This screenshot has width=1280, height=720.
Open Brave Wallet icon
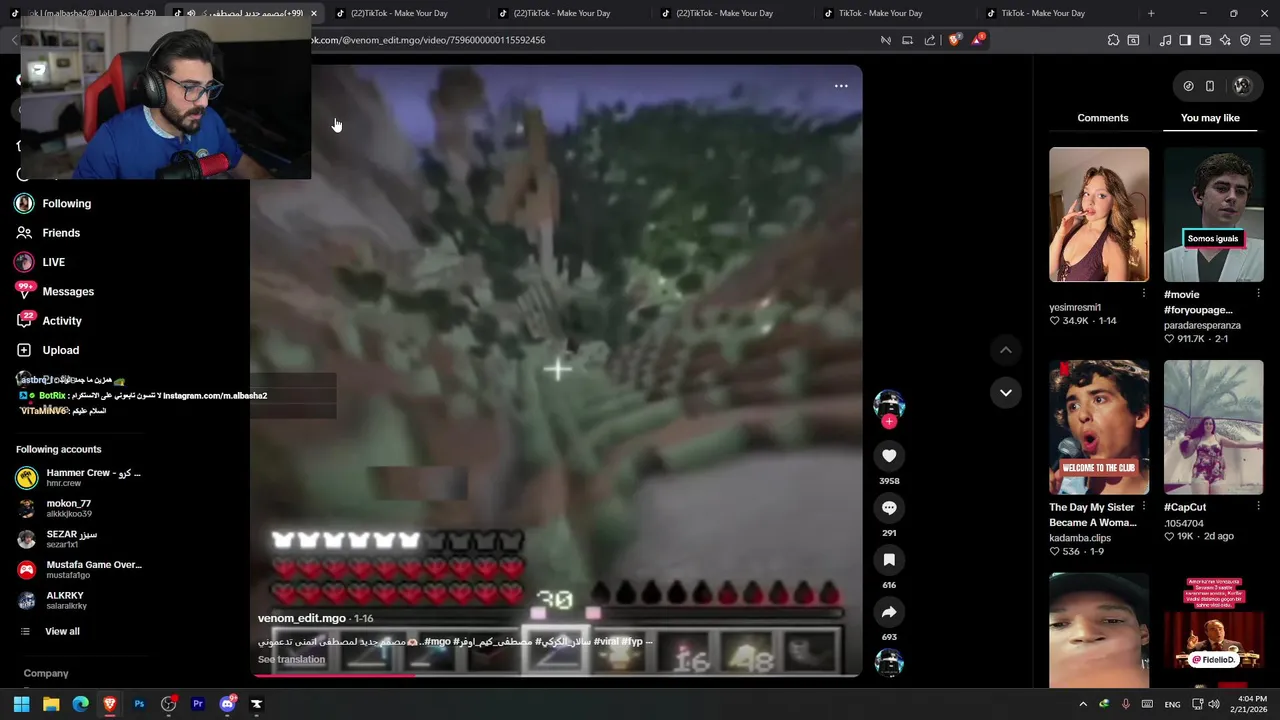coord(1205,40)
